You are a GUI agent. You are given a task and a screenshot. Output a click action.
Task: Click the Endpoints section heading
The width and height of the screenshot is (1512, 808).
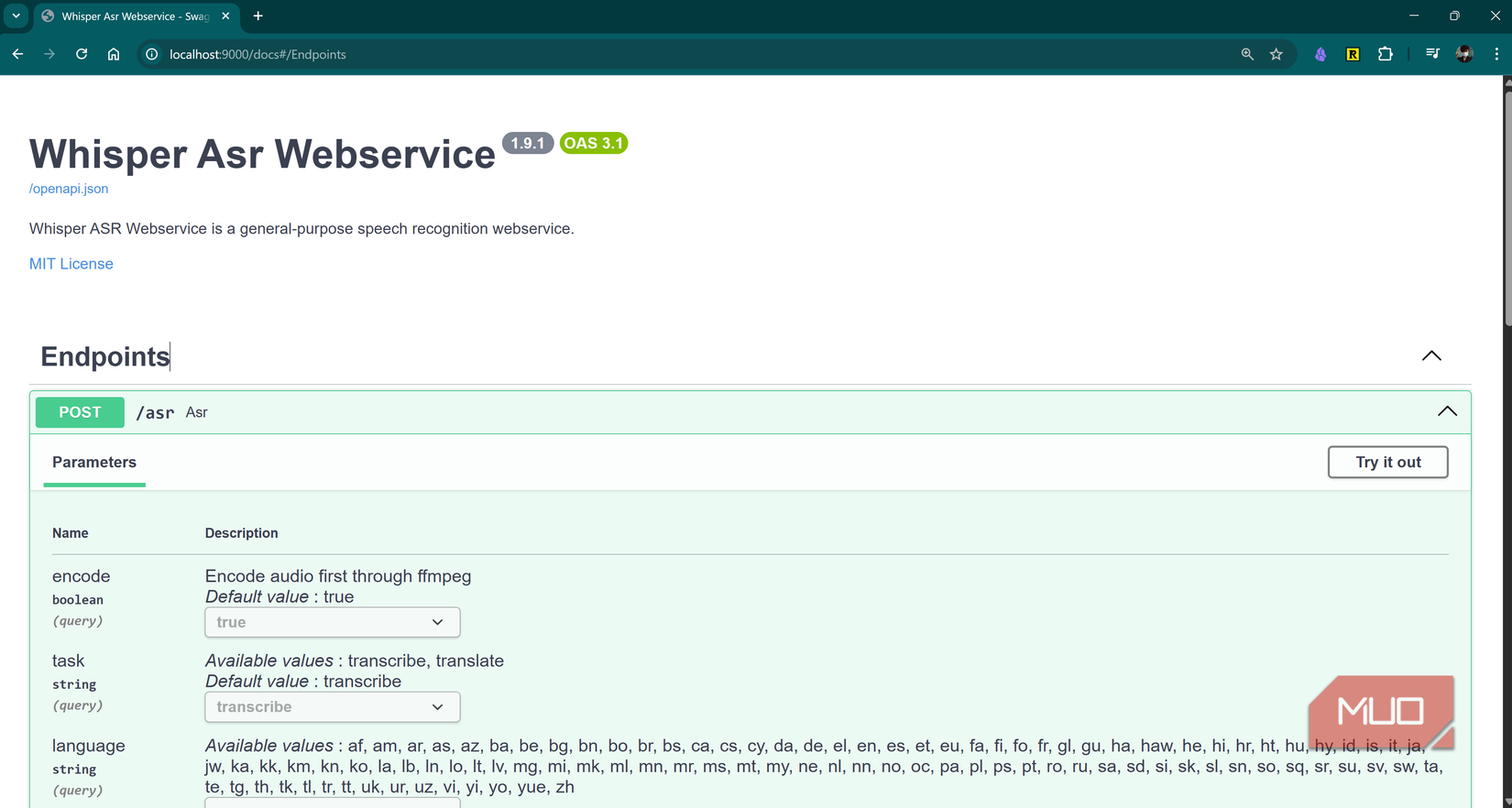105,356
